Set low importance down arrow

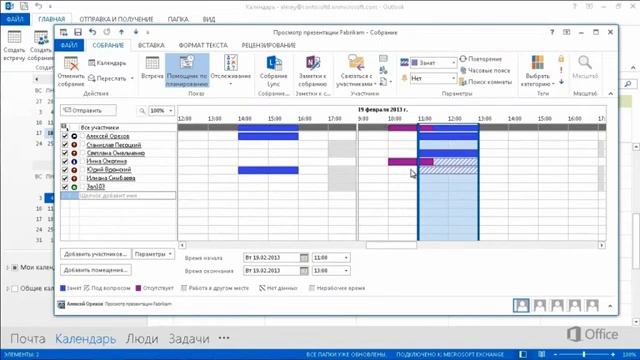click(x=561, y=82)
